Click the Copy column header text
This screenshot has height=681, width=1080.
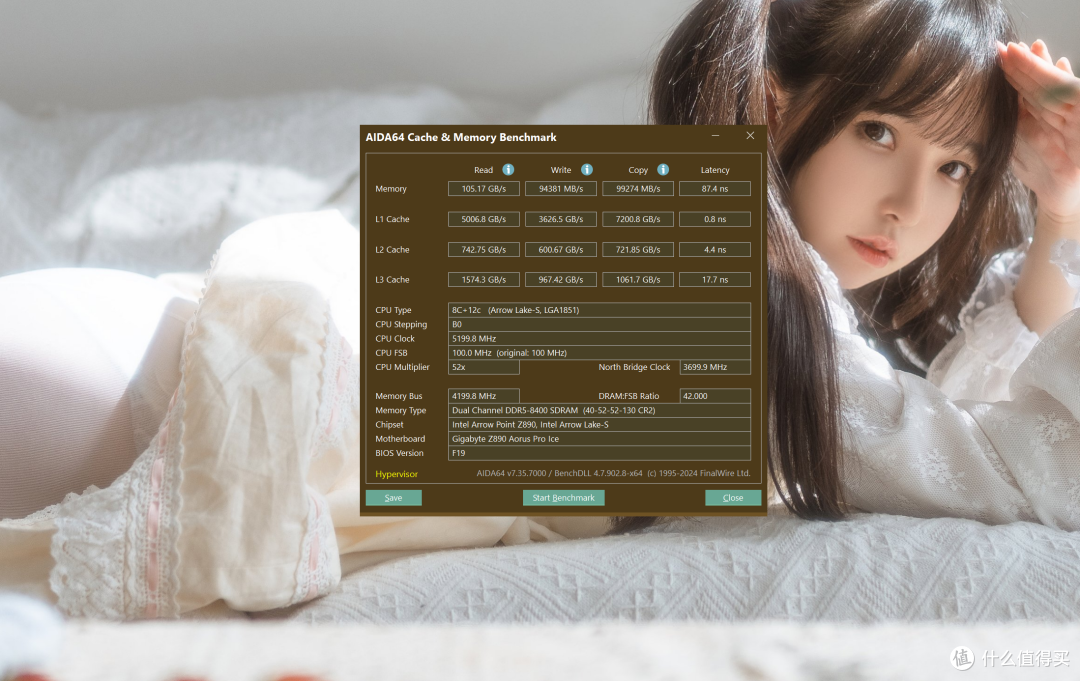coord(638,170)
